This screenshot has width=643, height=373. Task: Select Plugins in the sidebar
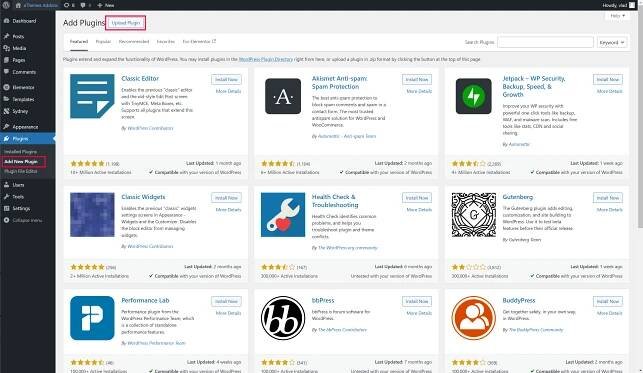[27, 139]
